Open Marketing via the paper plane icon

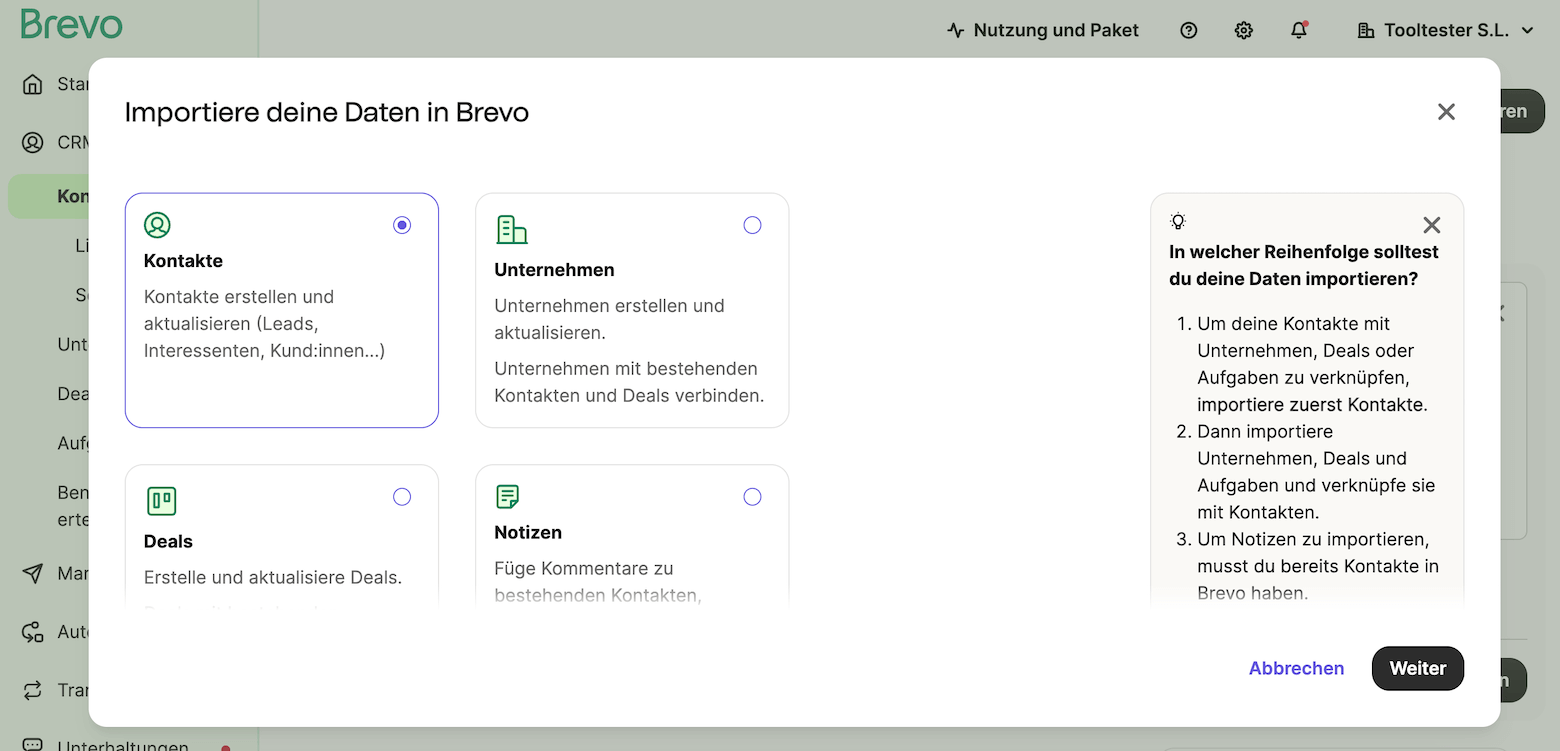tap(33, 573)
